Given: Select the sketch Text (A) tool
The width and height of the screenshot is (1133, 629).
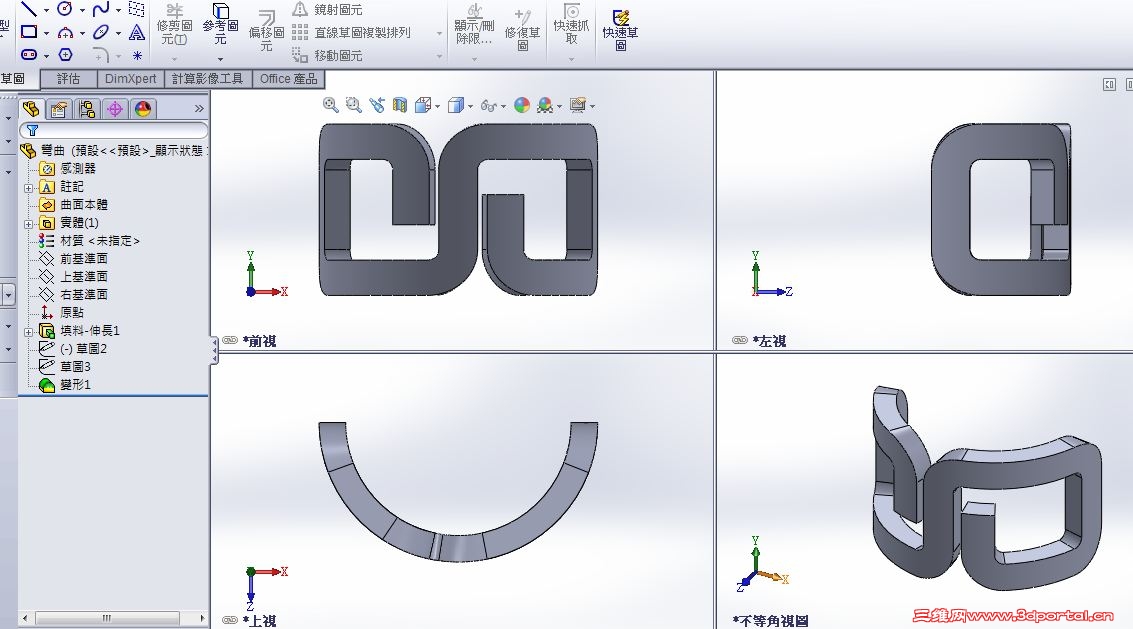Looking at the screenshot, I should (137, 33).
